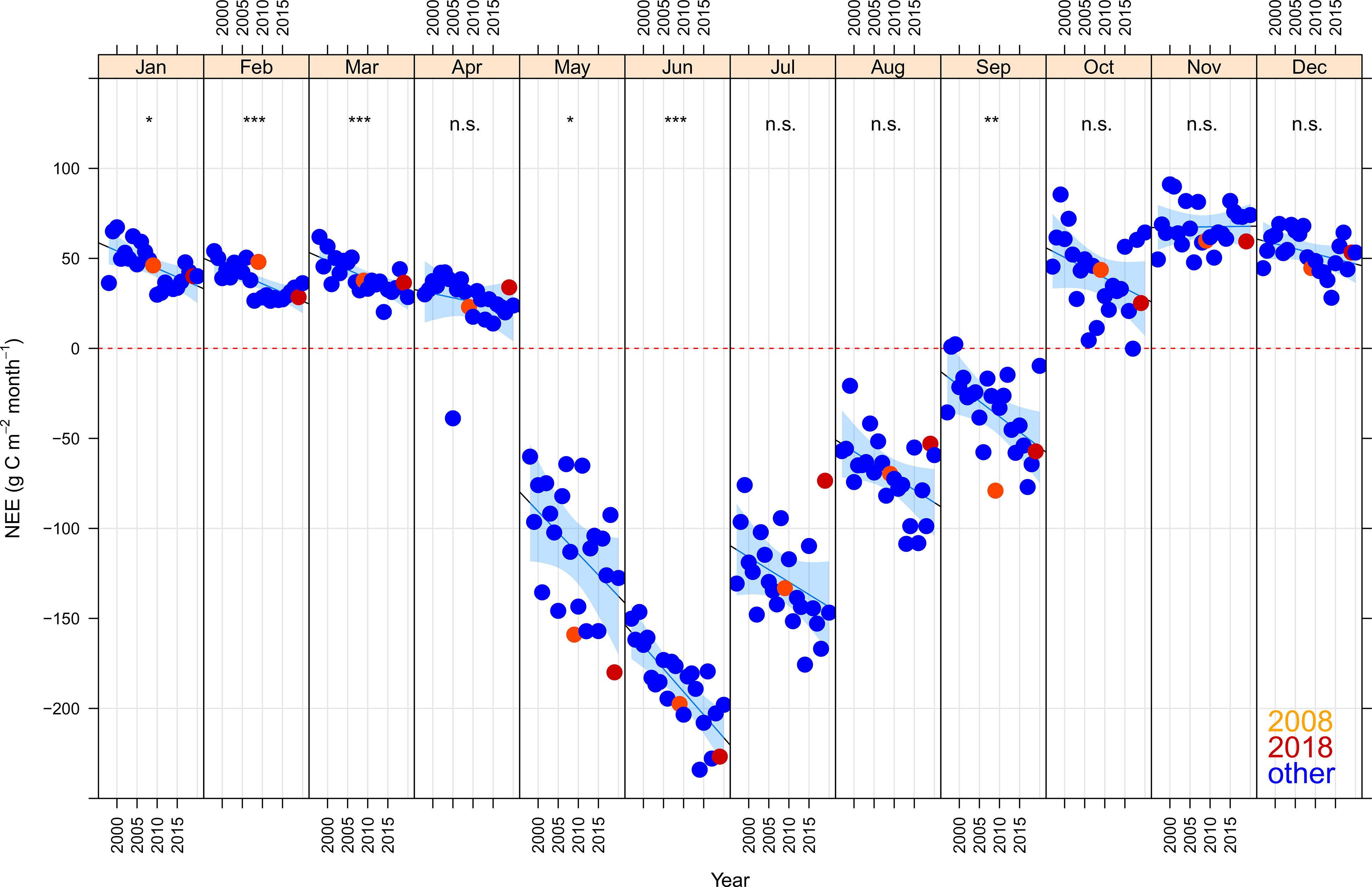
Task: Click the y-axis tick label −200
Action: point(62,708)
